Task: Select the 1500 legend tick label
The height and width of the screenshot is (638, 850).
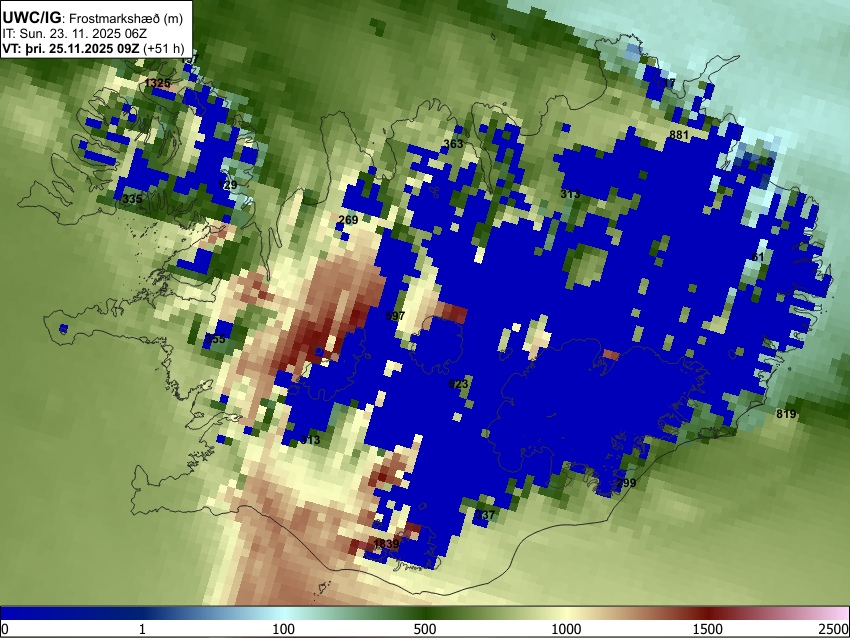Action: [x=707, y=629]
